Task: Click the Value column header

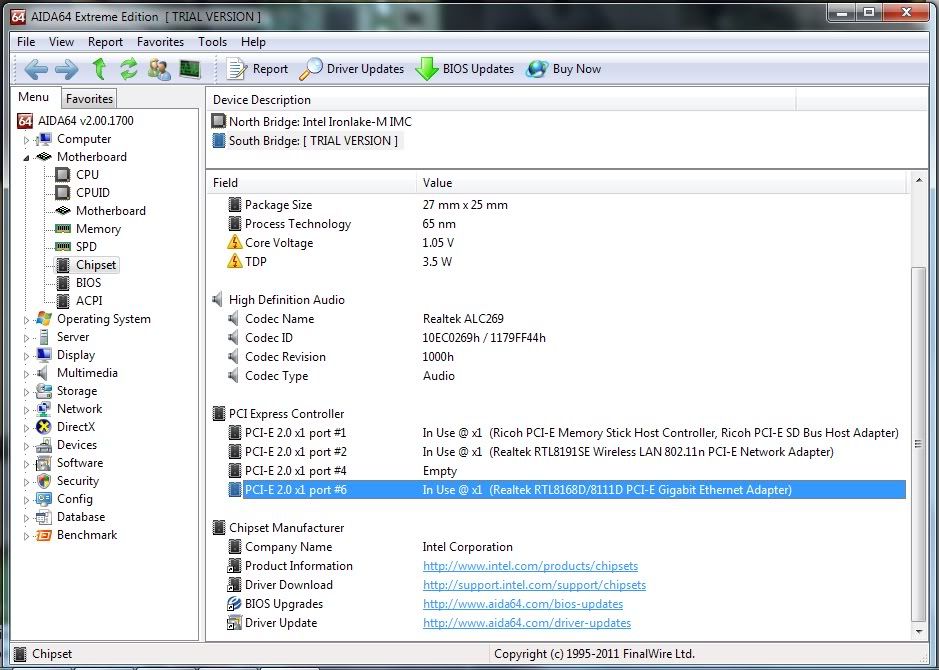Action: (662, 183)
